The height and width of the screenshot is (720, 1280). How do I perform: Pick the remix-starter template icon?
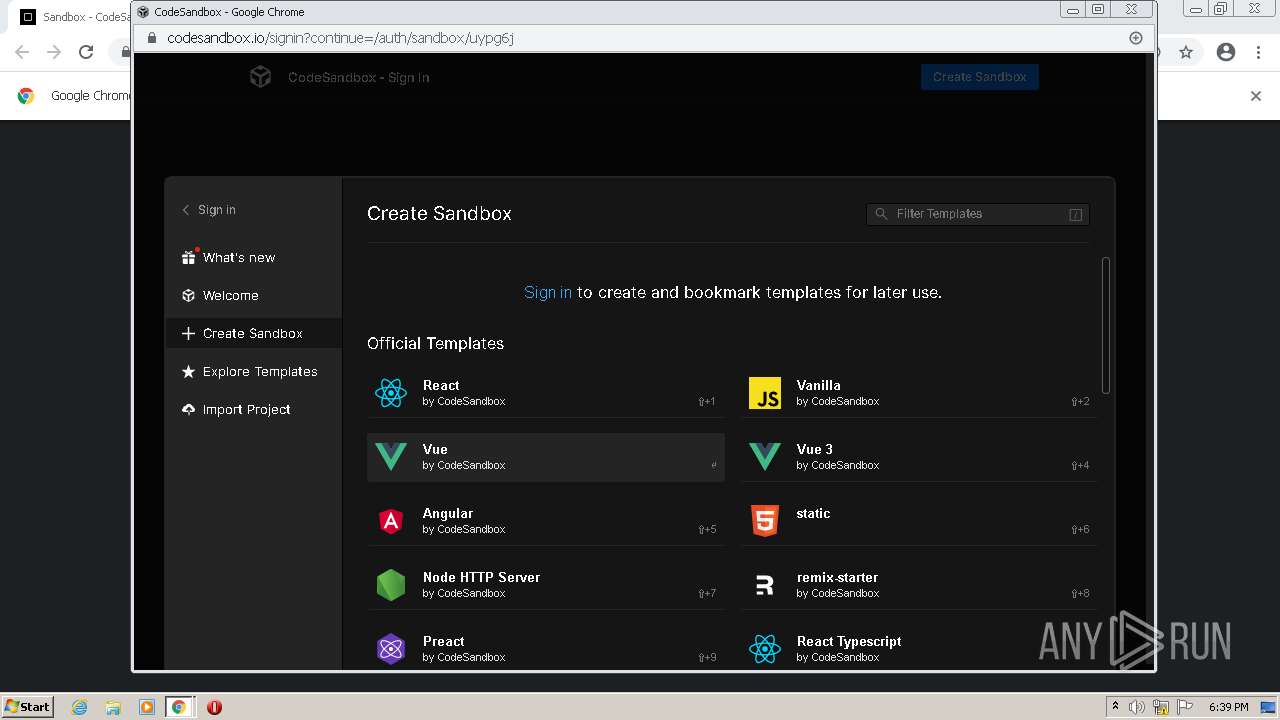point(765,585)
